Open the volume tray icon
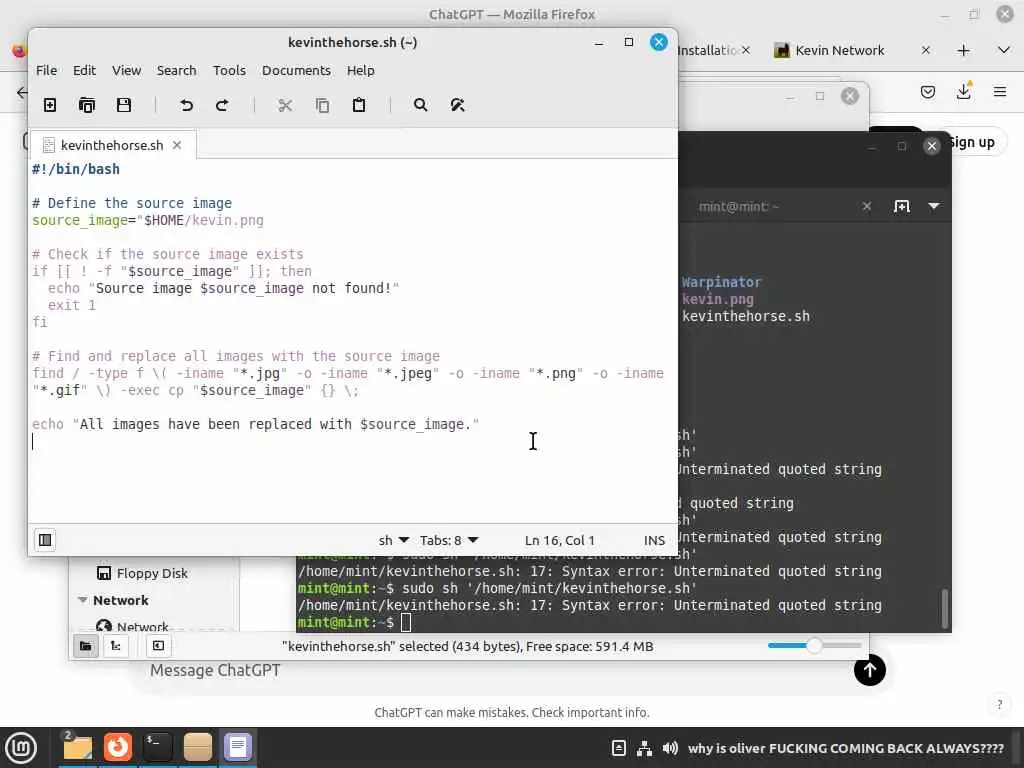 point(670,748)
